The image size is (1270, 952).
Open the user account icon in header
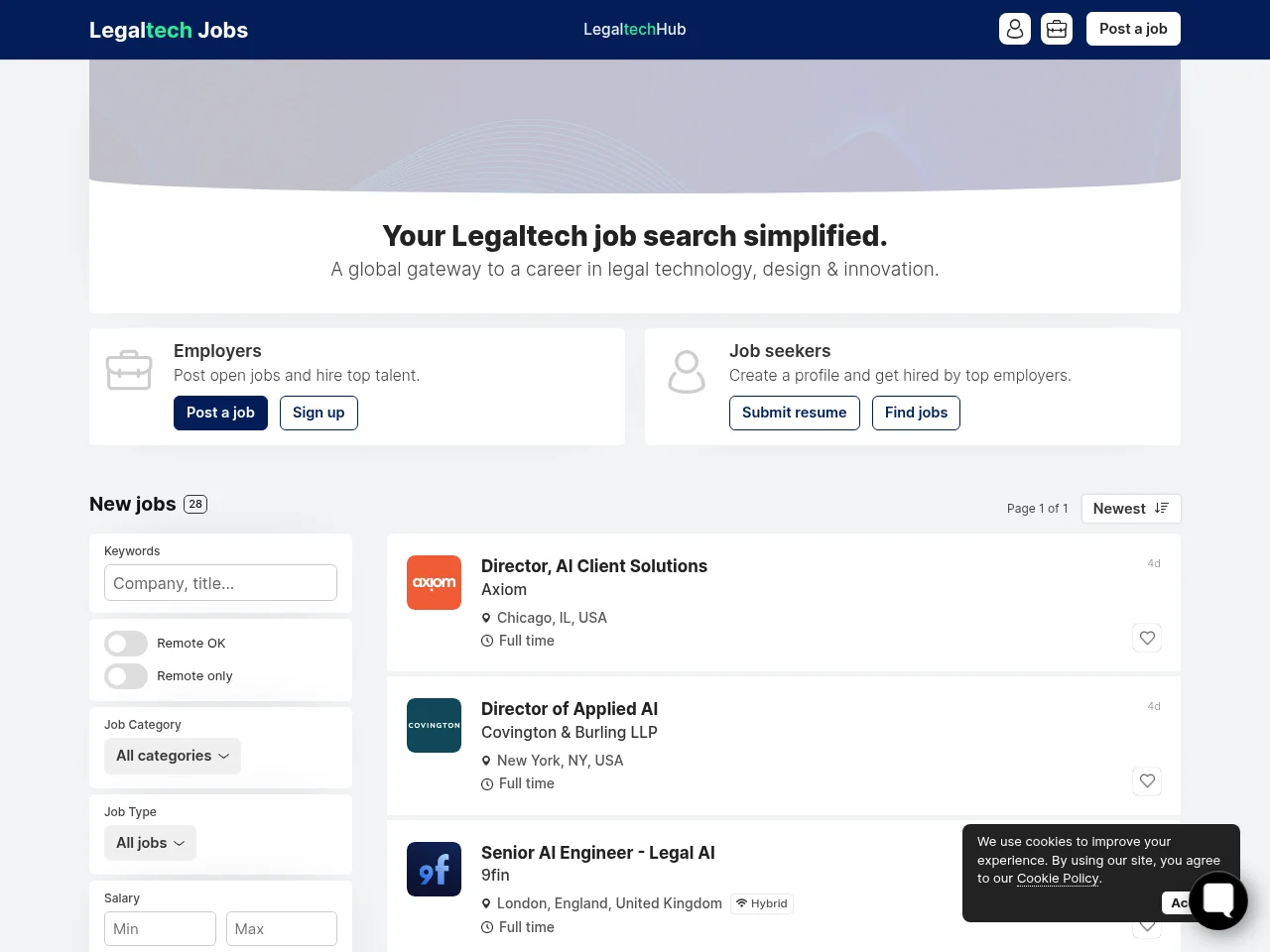click(1015, 29)
